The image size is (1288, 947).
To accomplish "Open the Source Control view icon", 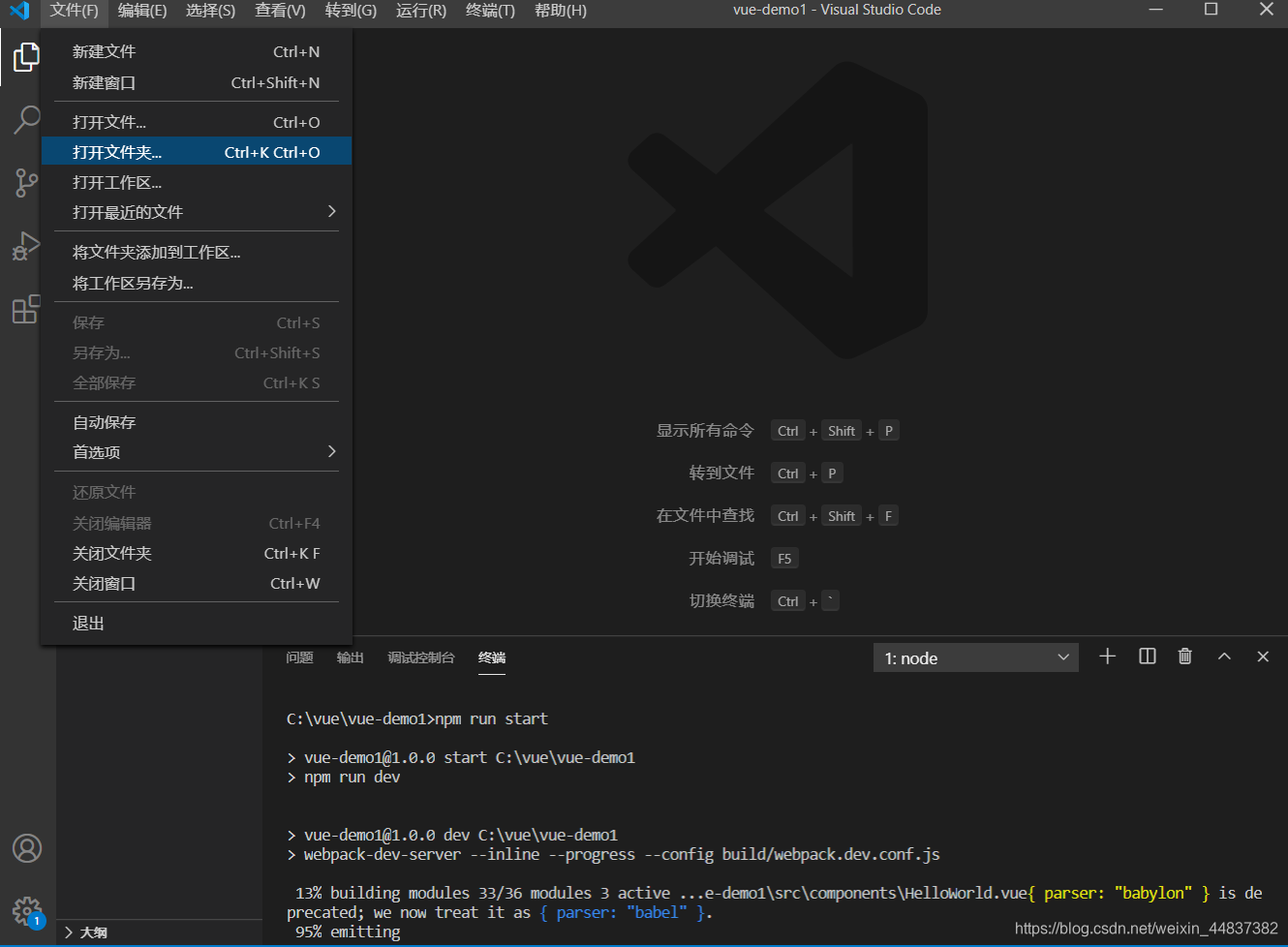I will tap(26, 182).
